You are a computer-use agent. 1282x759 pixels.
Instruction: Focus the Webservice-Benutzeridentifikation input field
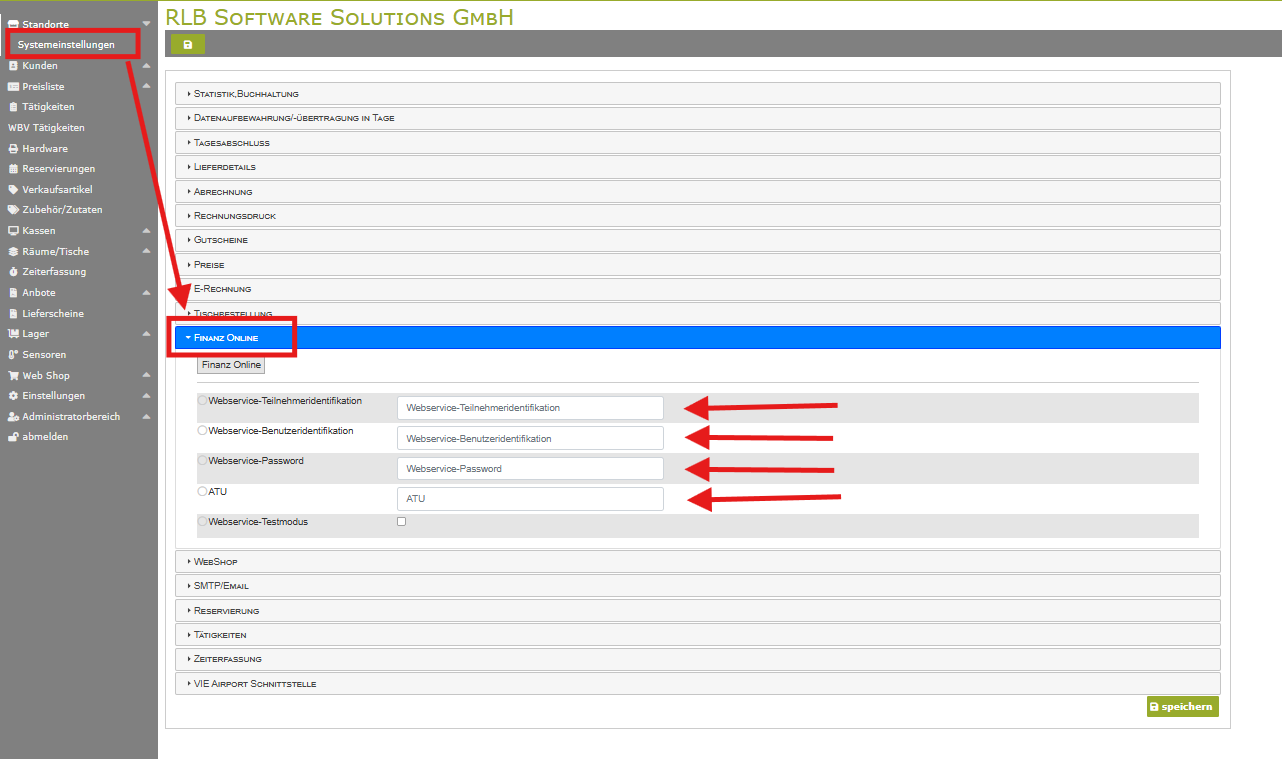(530, 438)
